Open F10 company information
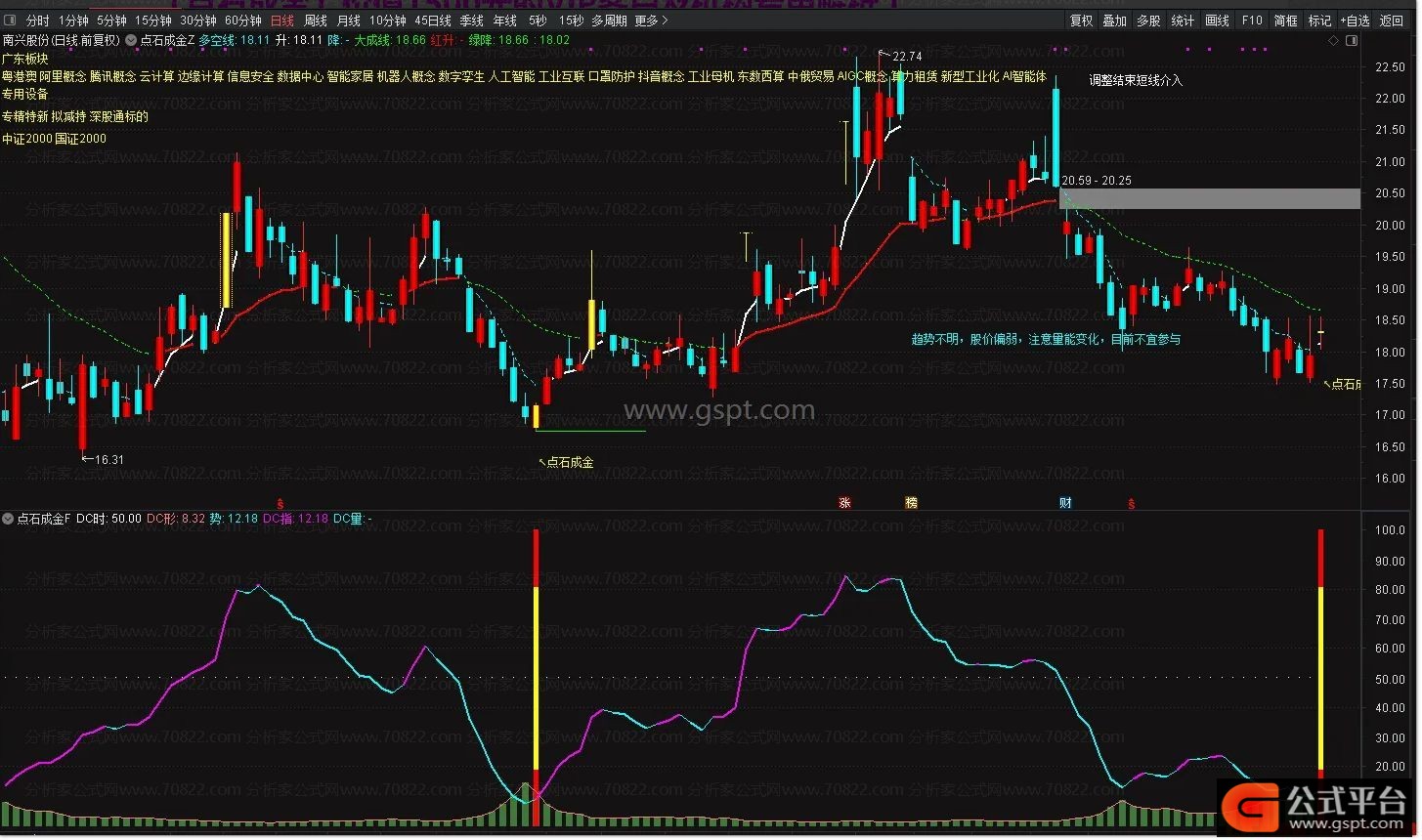The width and height of the screenshot is (1422, 840). 1252,20
